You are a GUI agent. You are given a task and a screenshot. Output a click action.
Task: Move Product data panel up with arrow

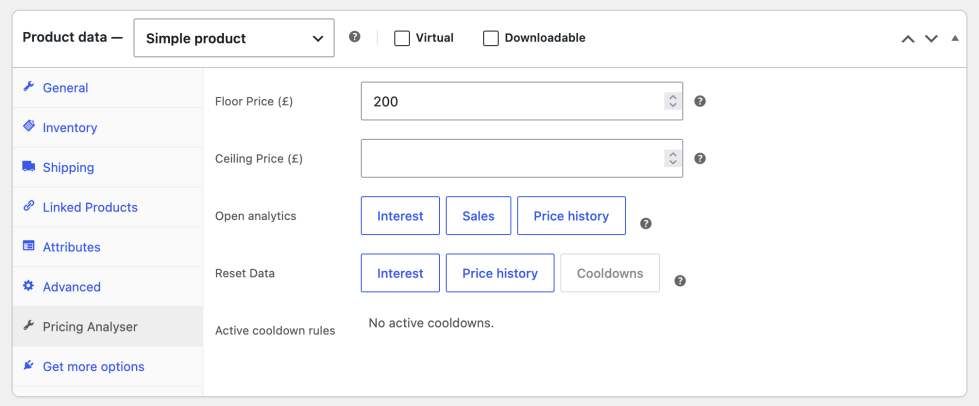pyautogui.click(x=908, y=39)
